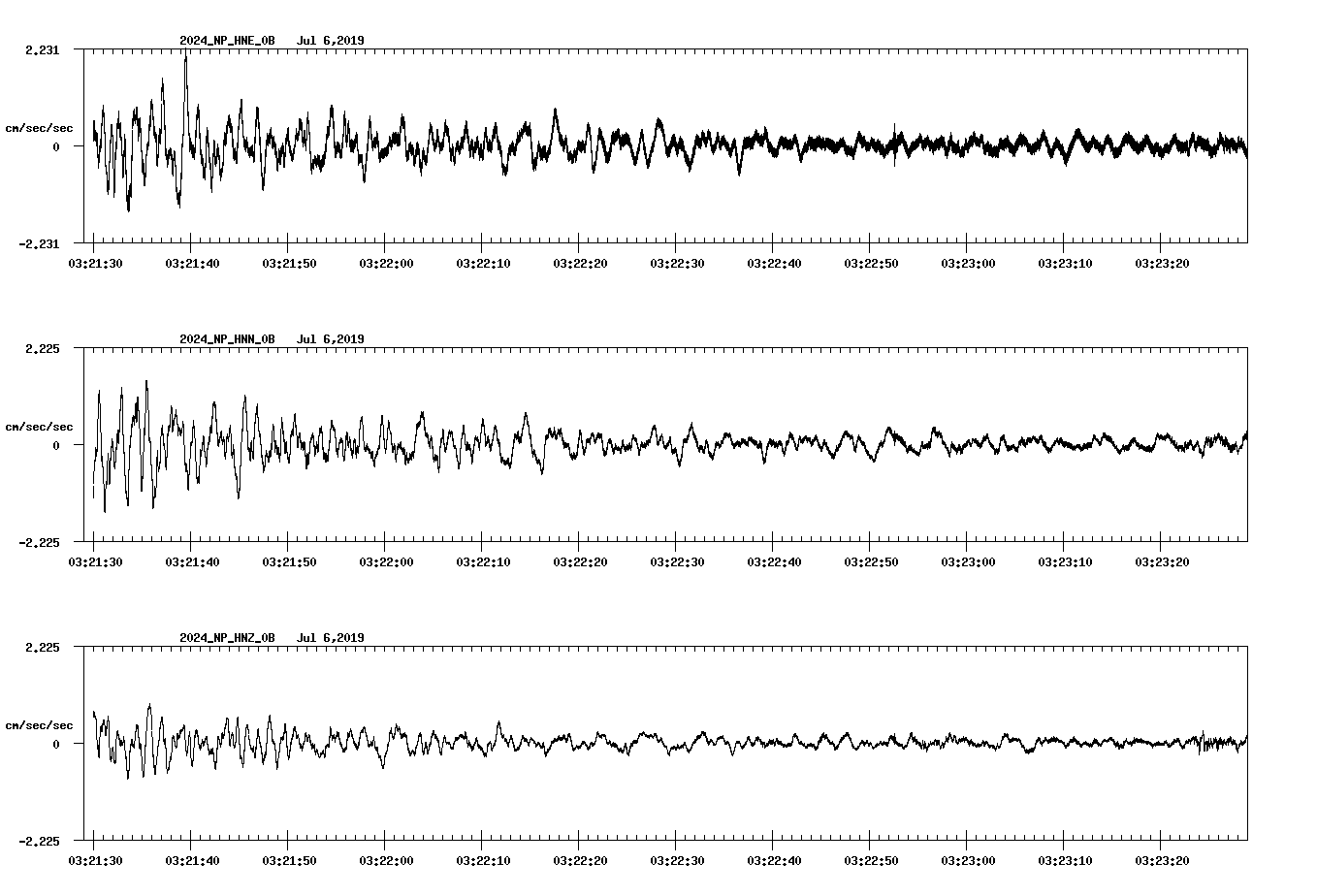
Task: Pick the 03:22:50 time label on HNE plot
Action: [871, 263]
